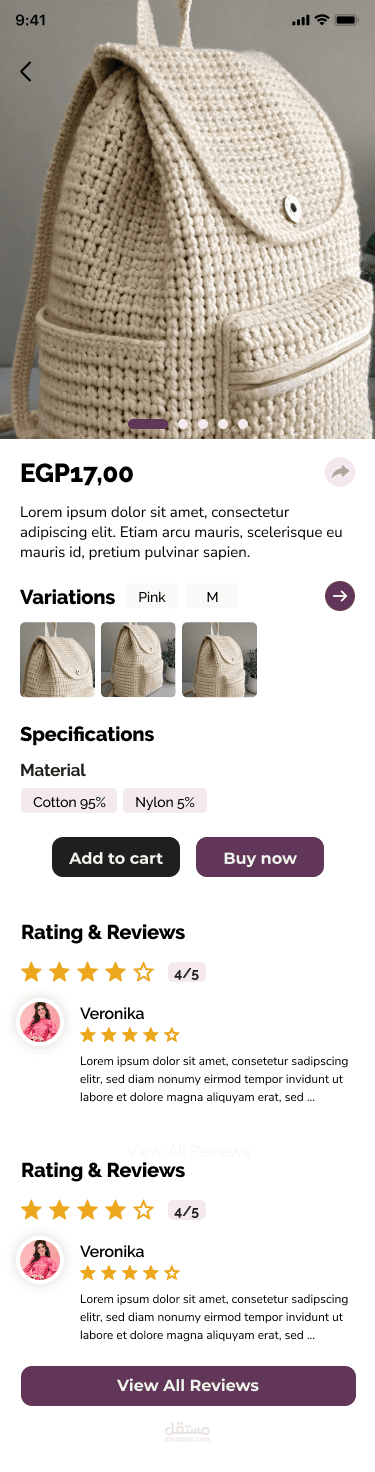Open the third backpack variation thumbnail
The height and width of the screenshot is (1472, 375).
[219, 659]
